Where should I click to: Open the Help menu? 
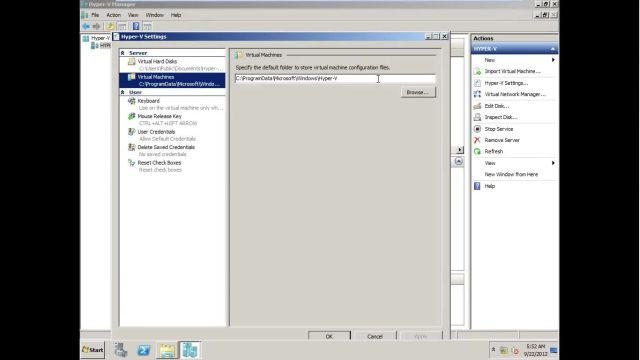[176, 15]
